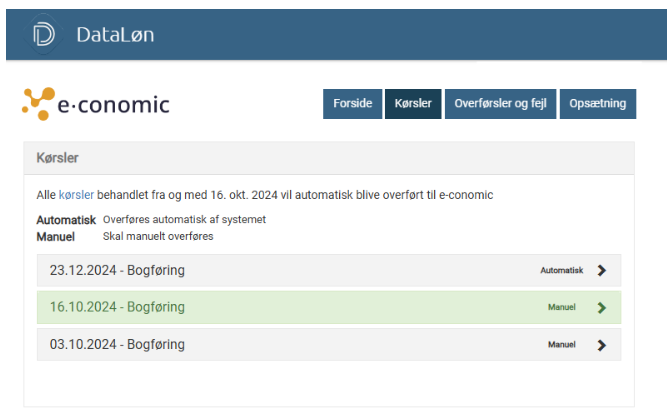Open the Overførsler og fejl tab
The image size is (667, 419).
[500, 104]
